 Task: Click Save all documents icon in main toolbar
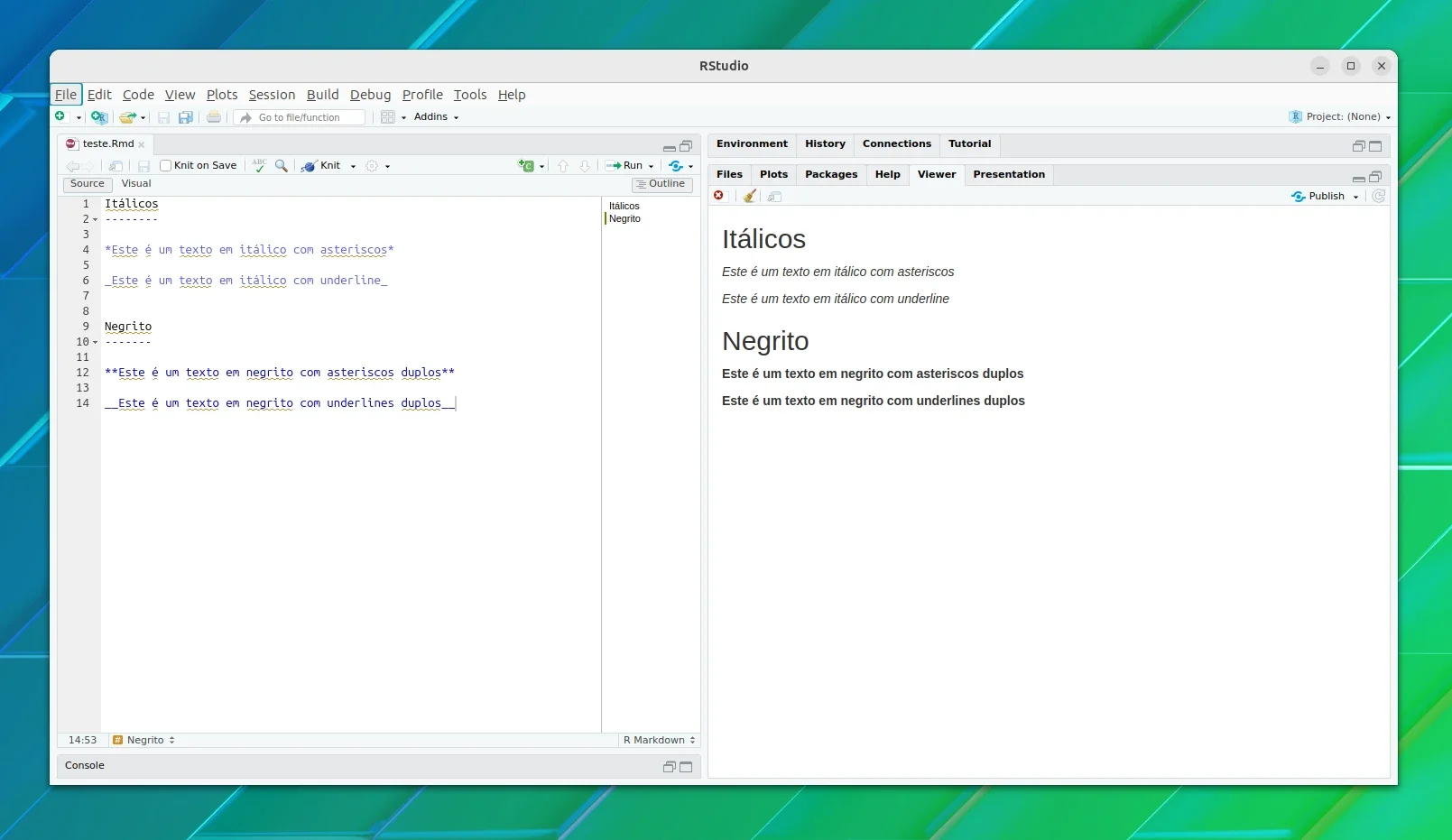pos(185,117)
